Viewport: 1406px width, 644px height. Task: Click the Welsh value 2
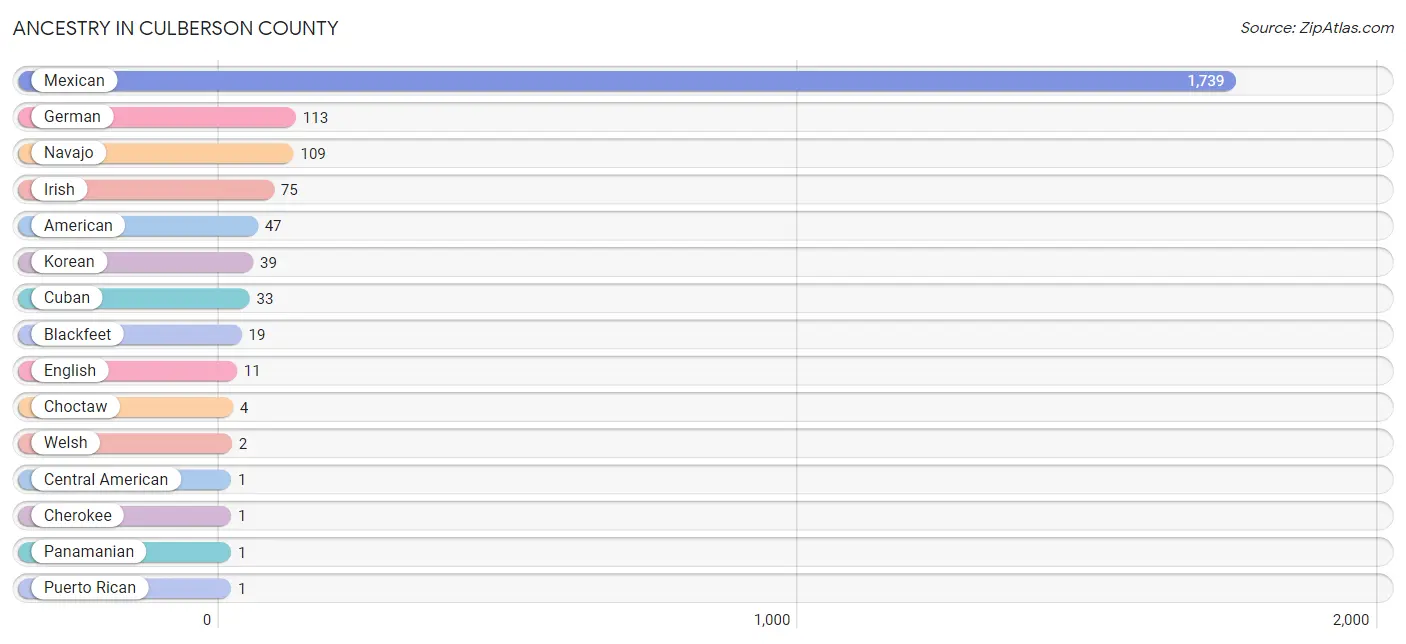[243, 444]
